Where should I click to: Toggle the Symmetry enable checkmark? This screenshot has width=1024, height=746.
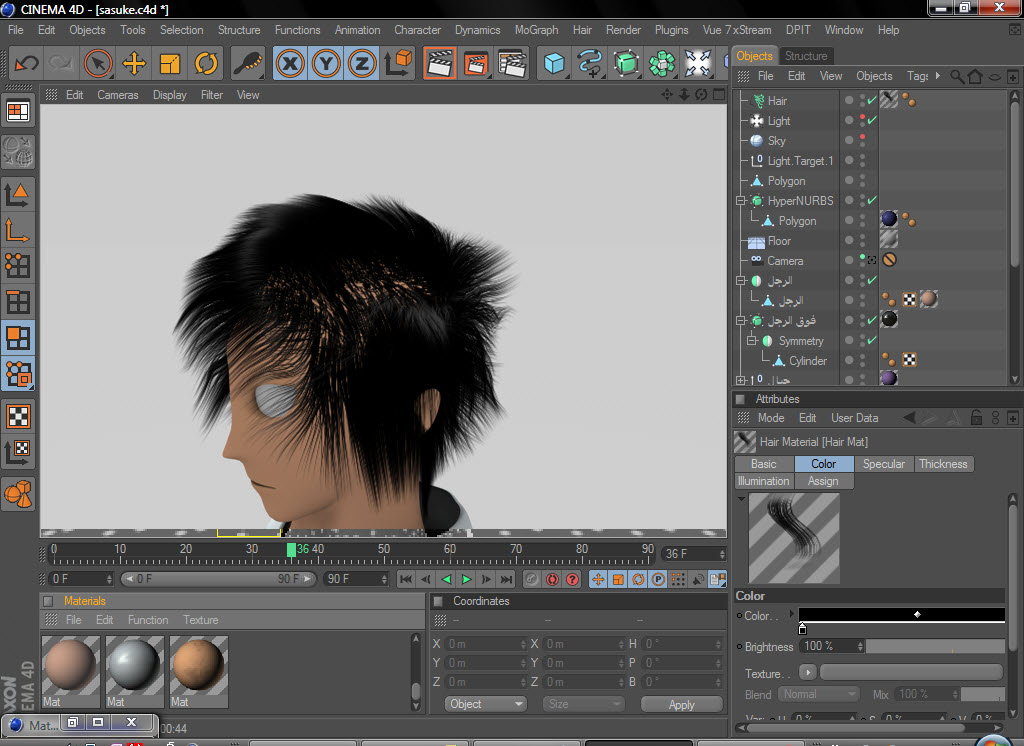pyautogui.click(x=872, y=340)
